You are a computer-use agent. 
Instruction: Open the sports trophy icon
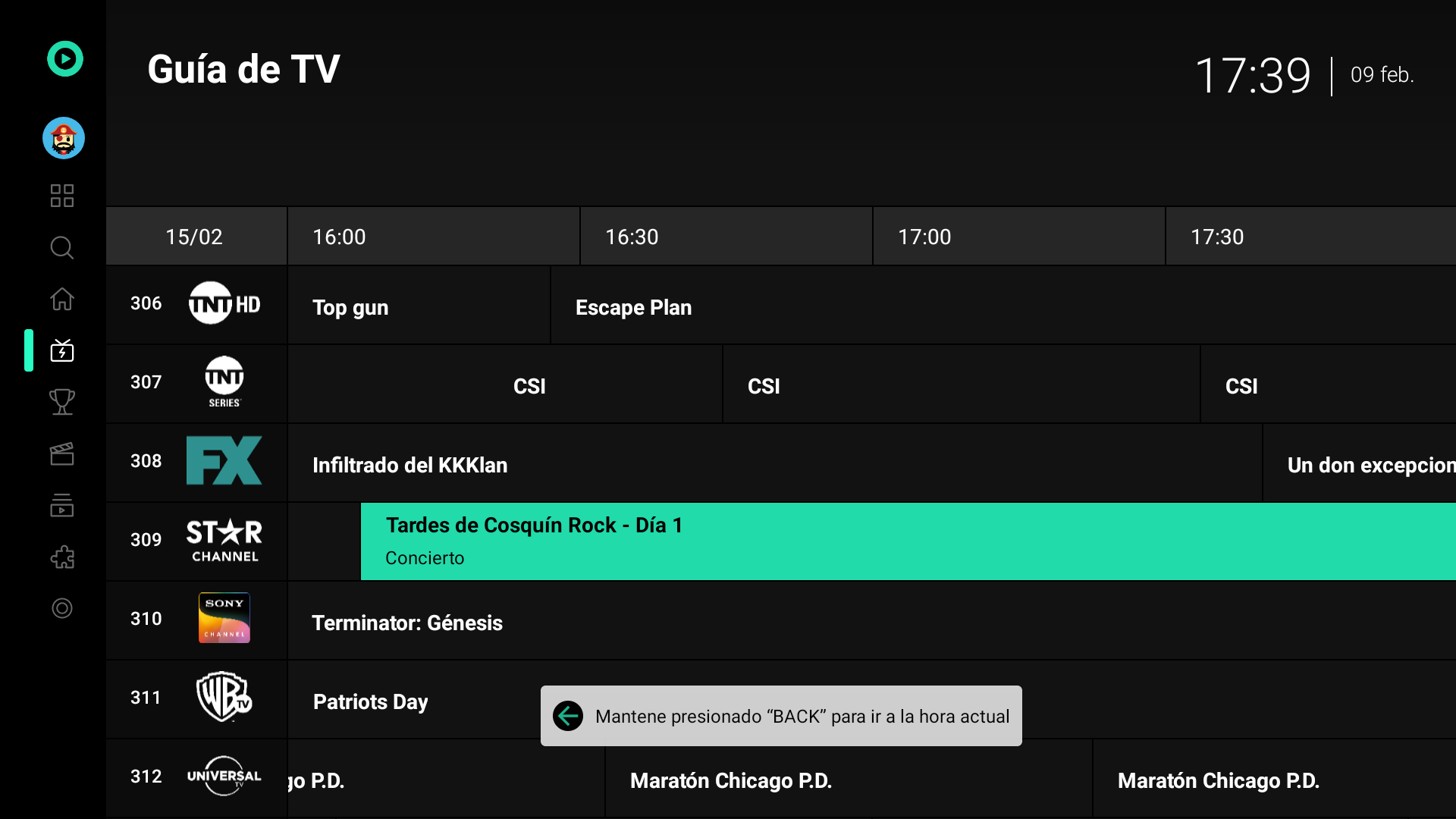(x=62, y=402)
